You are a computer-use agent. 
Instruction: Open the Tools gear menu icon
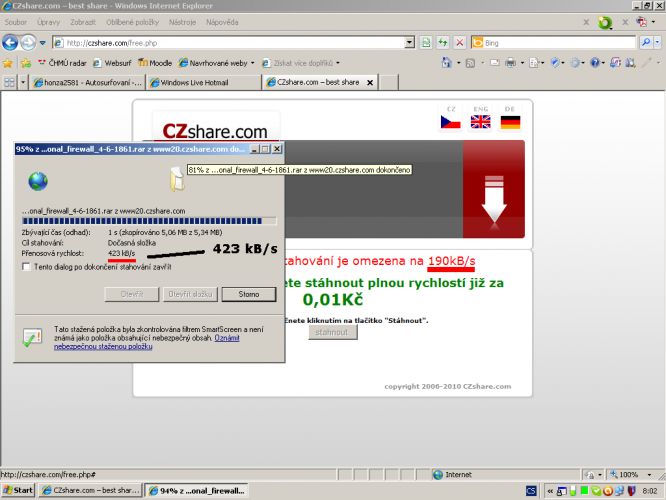[575, 63]
